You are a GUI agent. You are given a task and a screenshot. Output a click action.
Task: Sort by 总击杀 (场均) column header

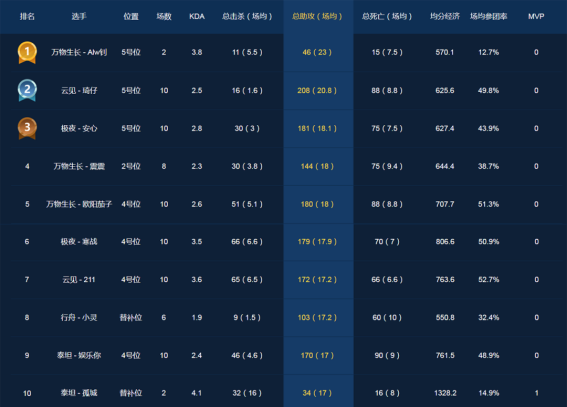[x=247, y=16]
